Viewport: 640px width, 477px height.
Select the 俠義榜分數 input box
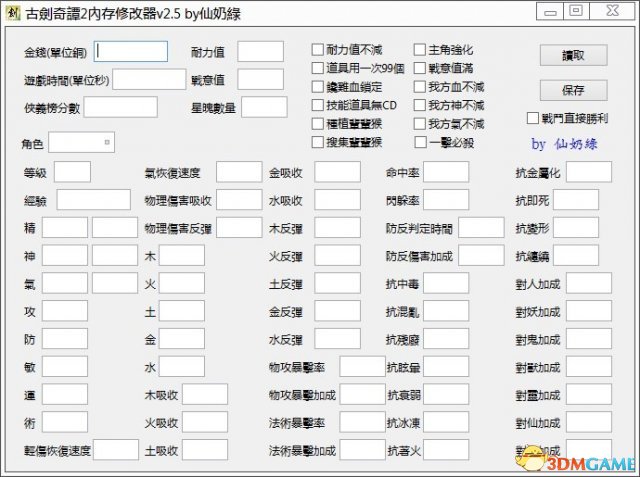[x=120, y=107]
